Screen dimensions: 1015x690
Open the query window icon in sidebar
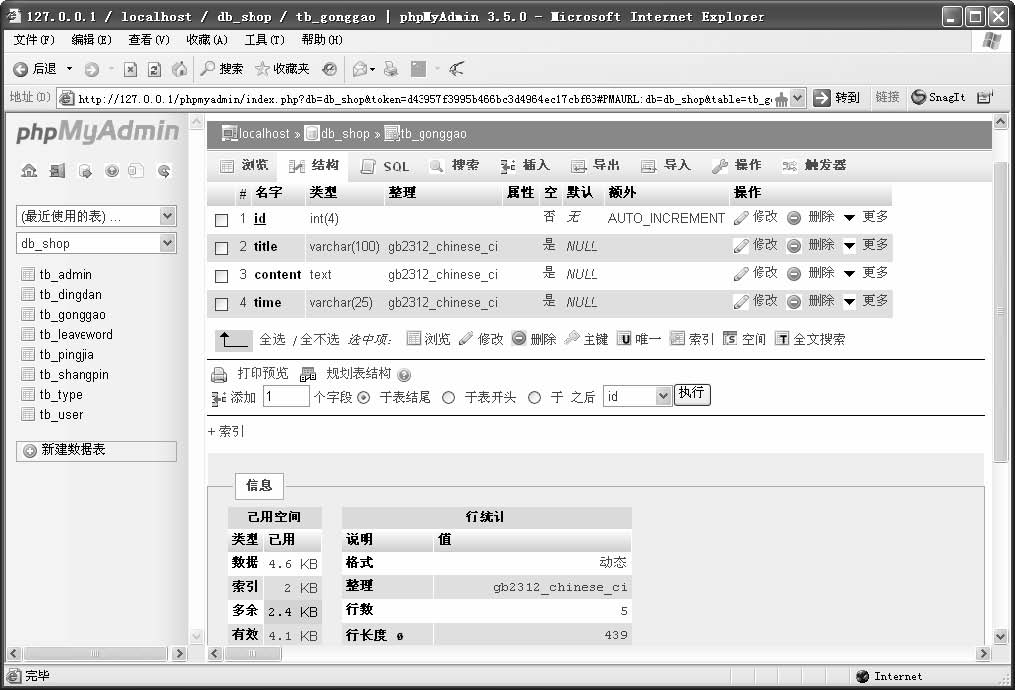tap(85, 171)
